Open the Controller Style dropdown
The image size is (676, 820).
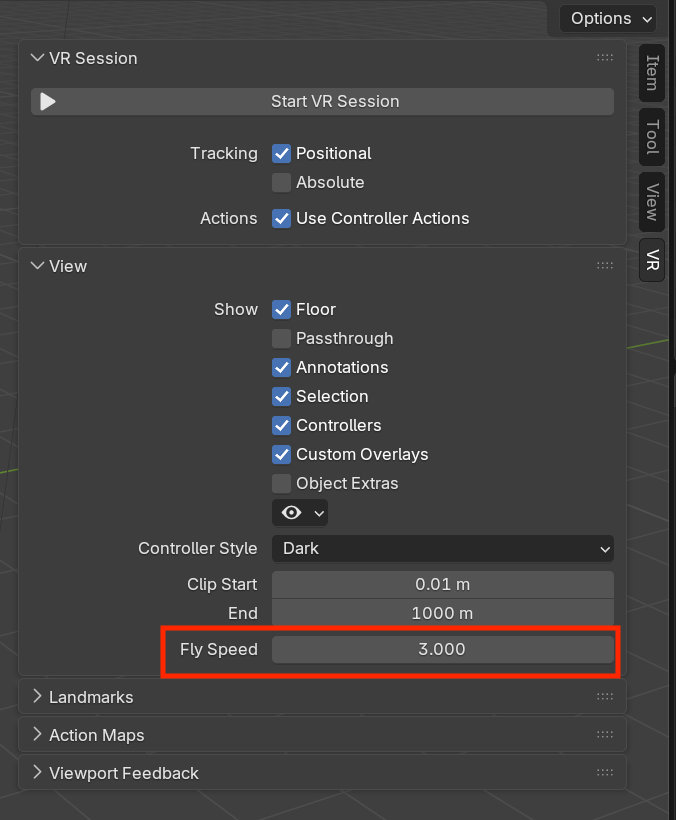point(442,549)
